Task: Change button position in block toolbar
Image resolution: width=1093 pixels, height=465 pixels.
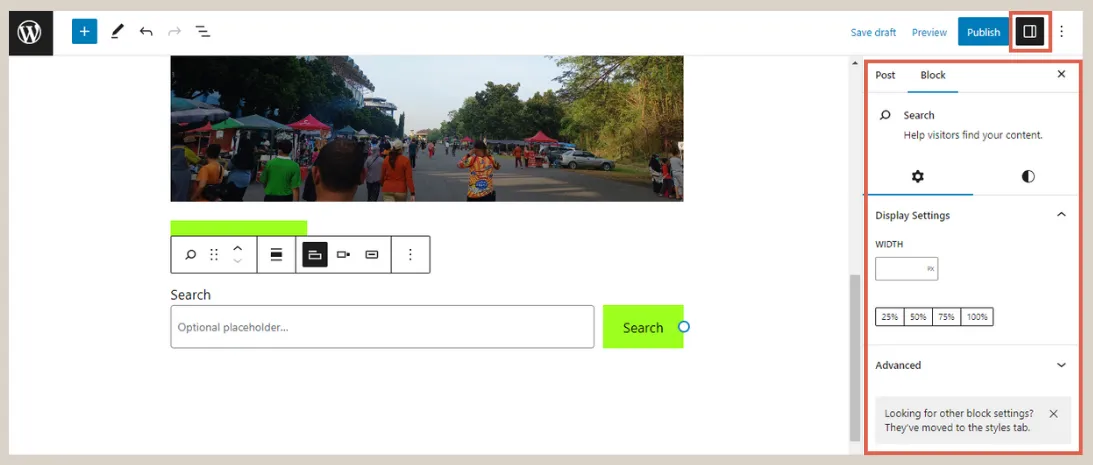Action: 343,255
